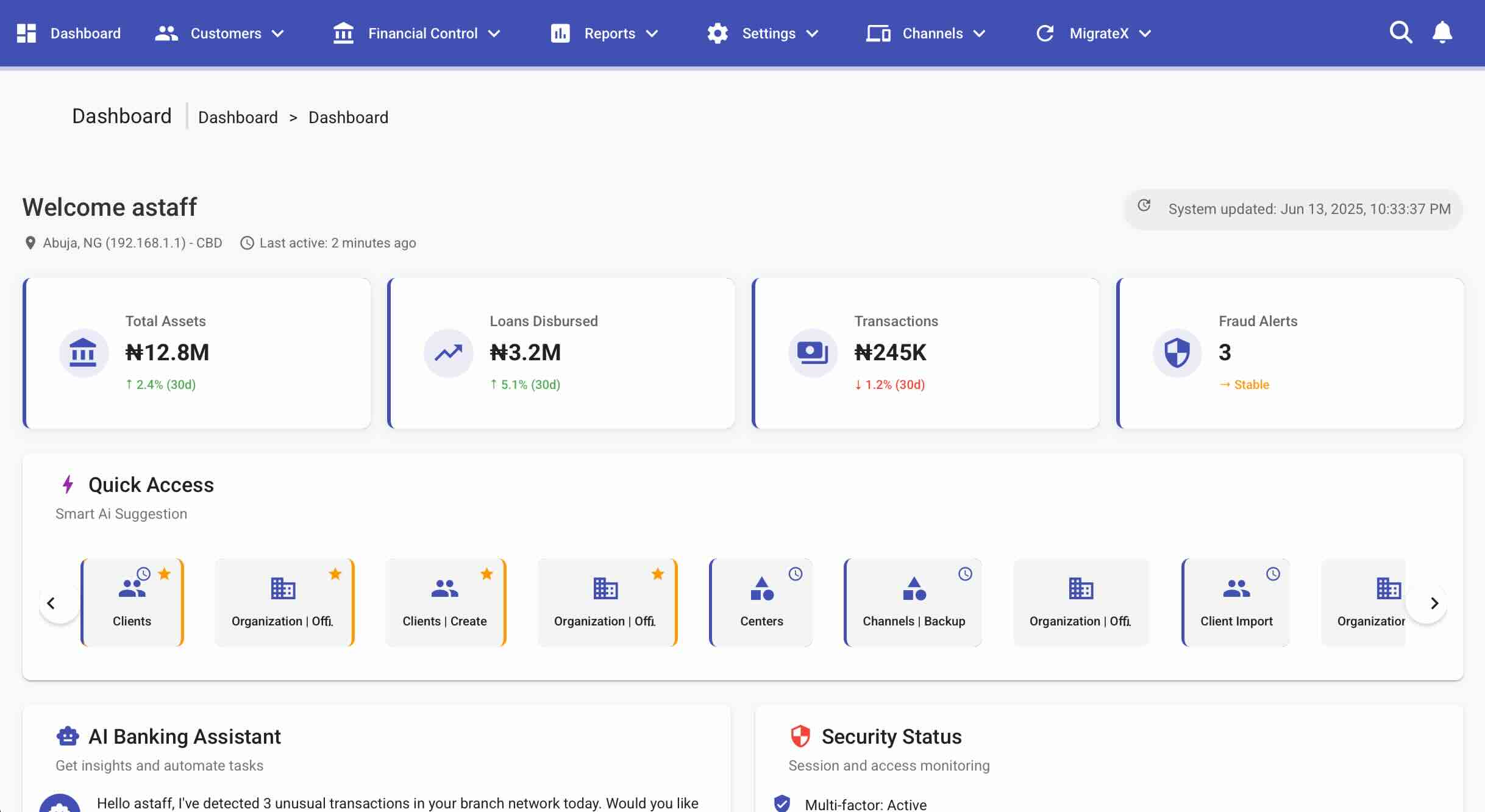This screenshot has height=812, width=1485.
Task: Expand the Channels dropdown chevron
Action: tap(979, 34)
